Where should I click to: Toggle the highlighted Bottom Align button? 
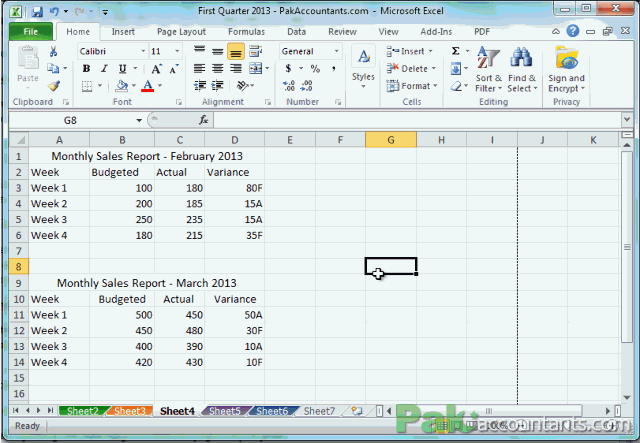[x=236, y=51]
